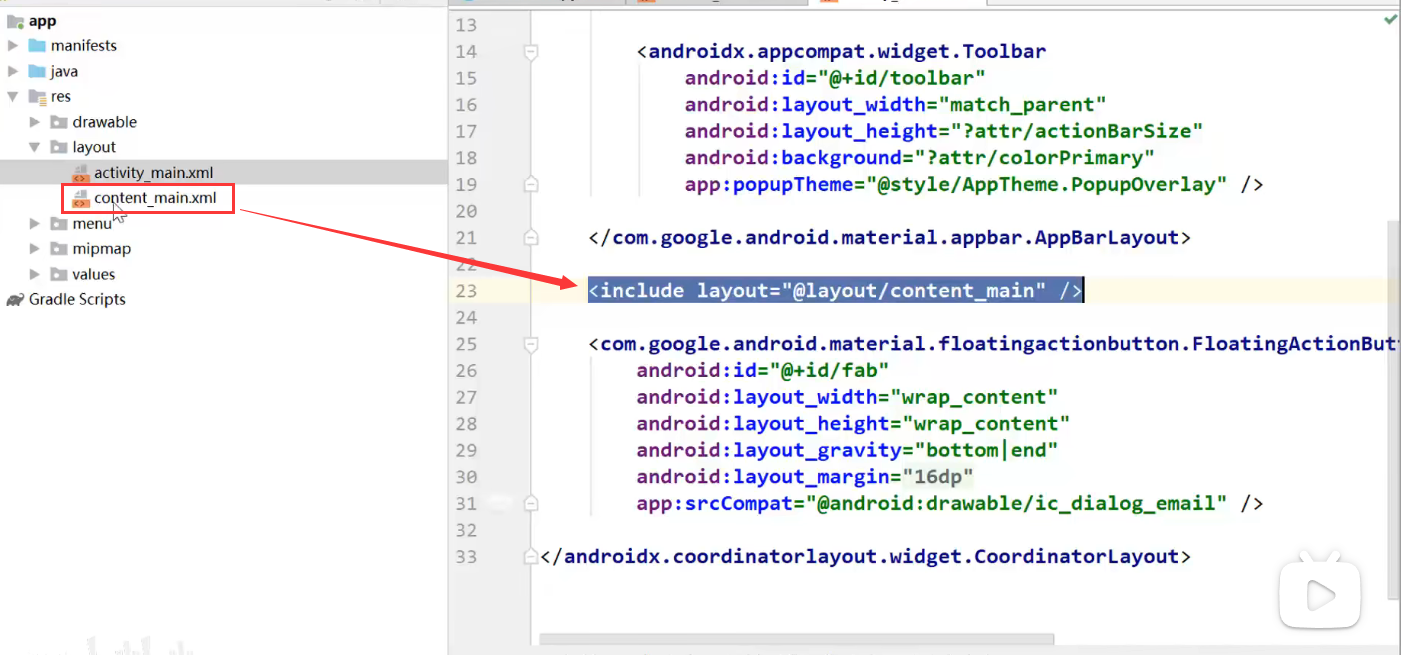
Task: Click the layout_margin="16dp" attribute
Action: pos(805,476)
